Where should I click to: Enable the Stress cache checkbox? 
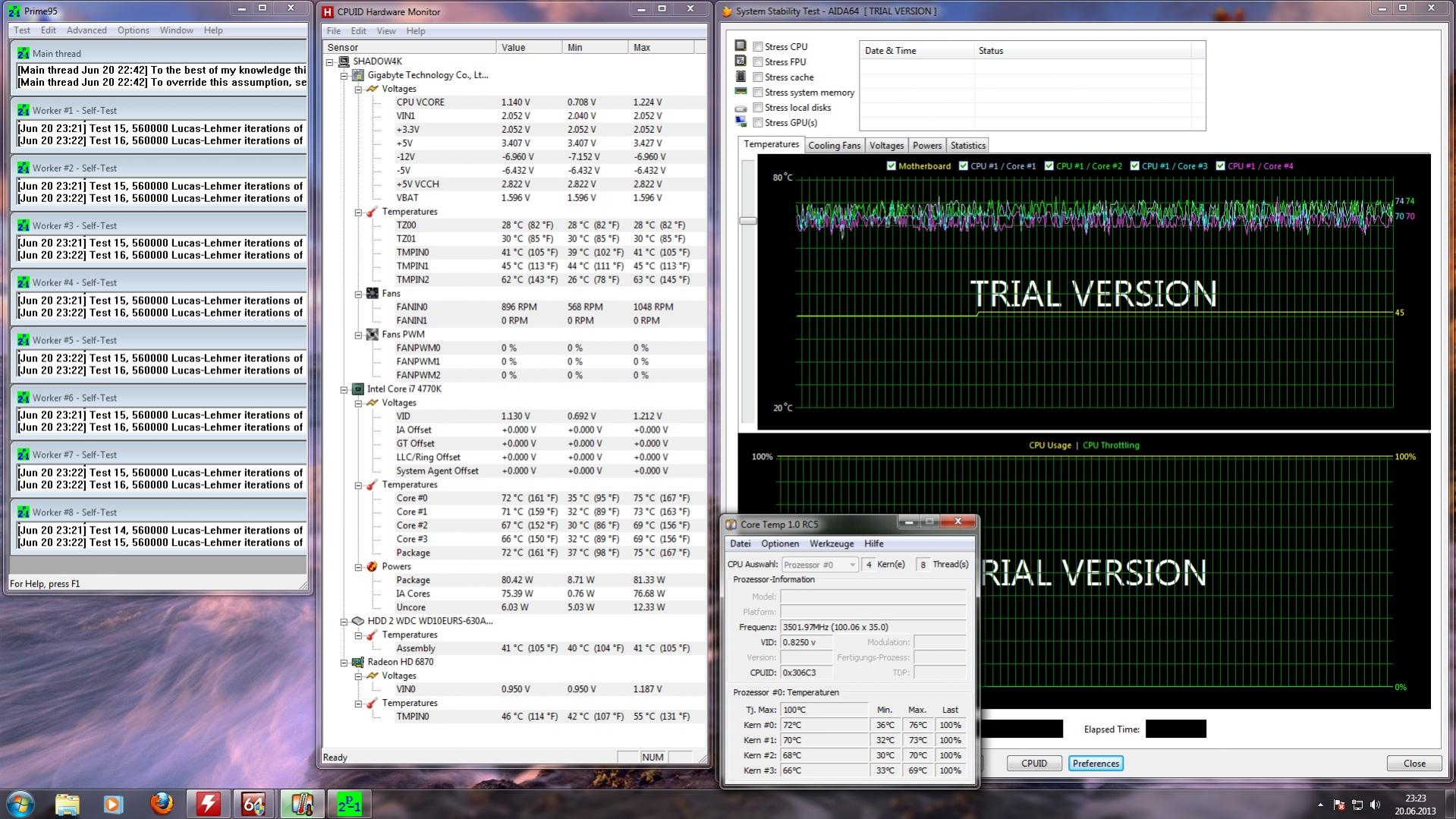[x=758, y=77]
